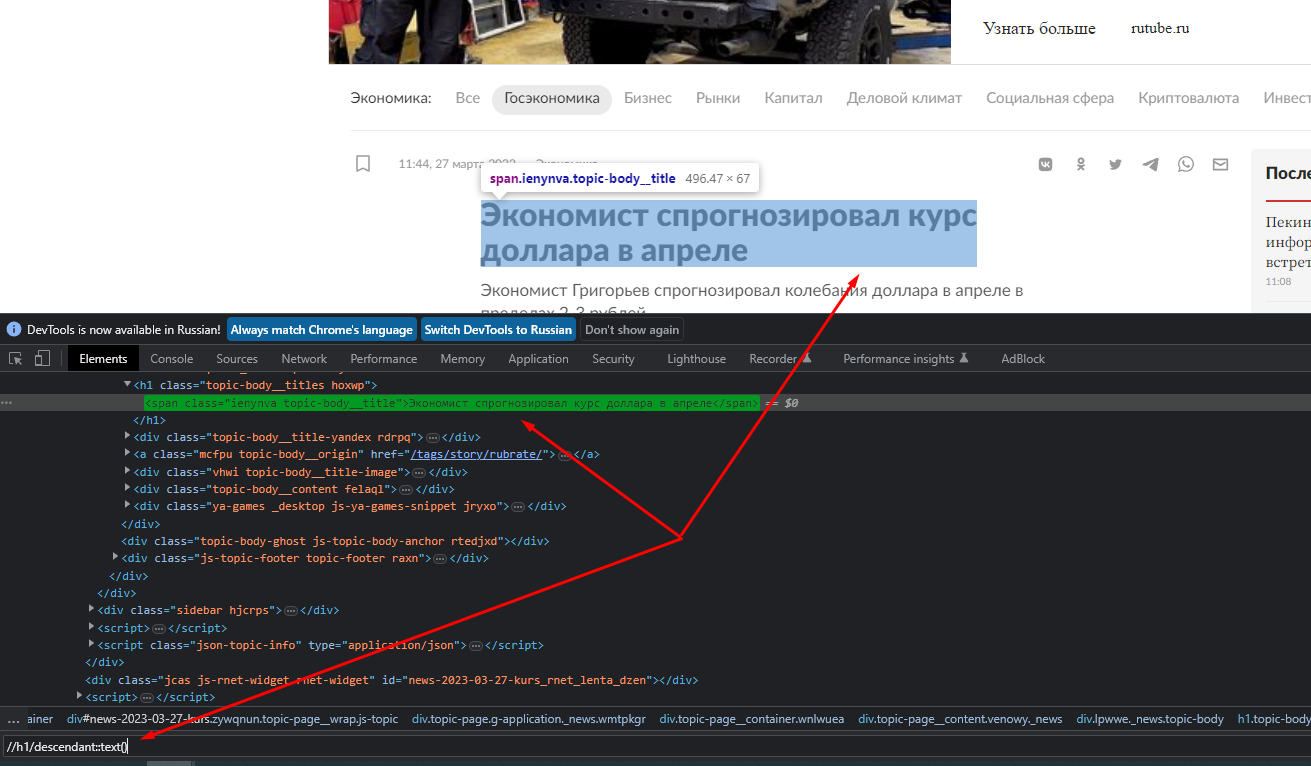Viewport: 1311px width, 766px height.
Task: Share the article on Odnoklassniki
Action: coord(1081,164)
